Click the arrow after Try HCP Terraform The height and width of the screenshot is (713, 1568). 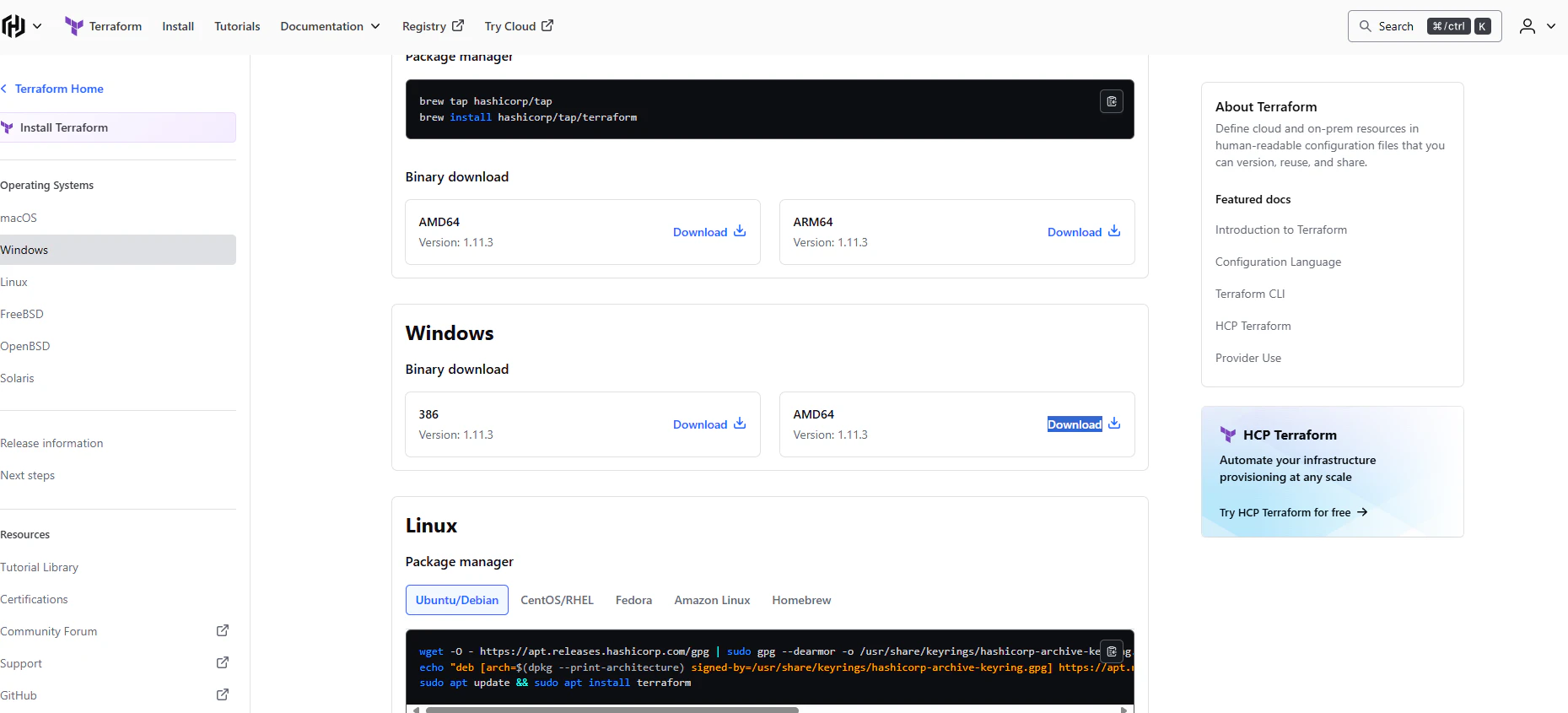tap(1362, 512)
